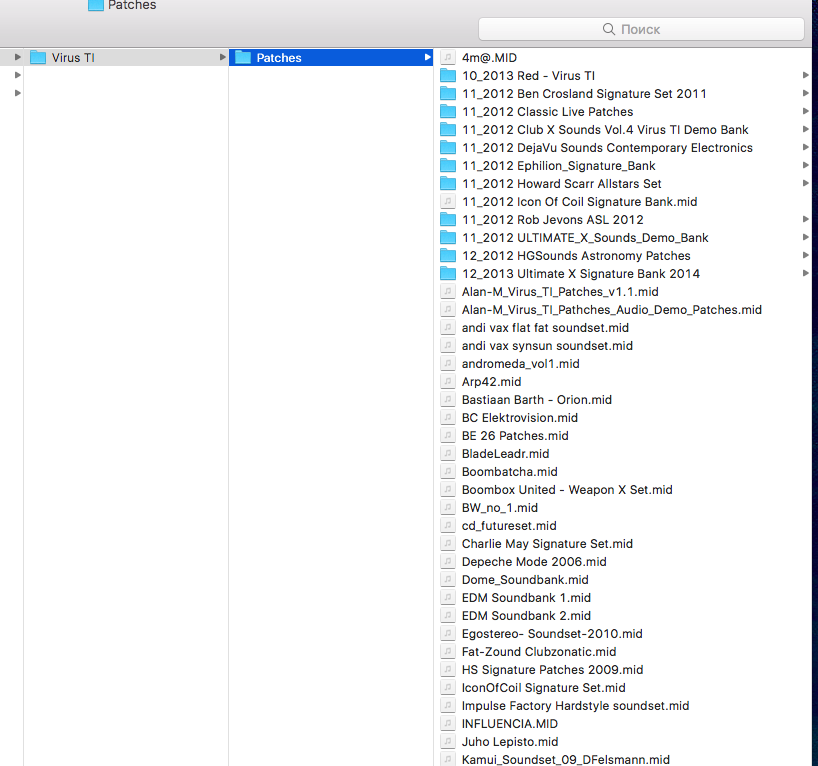Select BladeLeadr.mid file name
Viewport: 818px width, 766px height.
point(505,453)
